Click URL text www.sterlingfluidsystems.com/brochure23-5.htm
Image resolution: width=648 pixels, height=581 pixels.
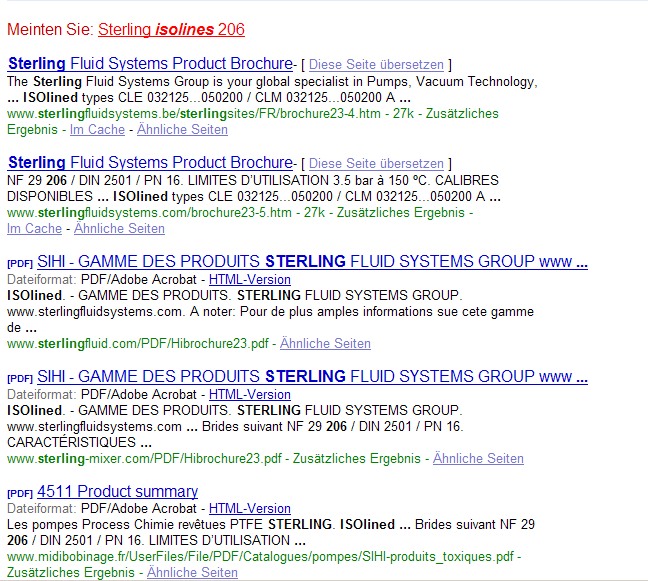click(x=149, y=212)
